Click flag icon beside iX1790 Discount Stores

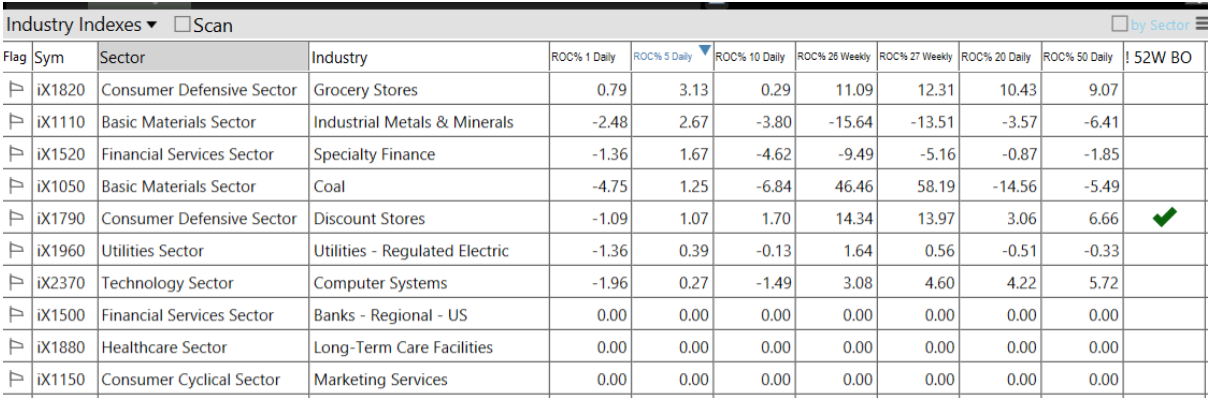[x=15, y=218]
